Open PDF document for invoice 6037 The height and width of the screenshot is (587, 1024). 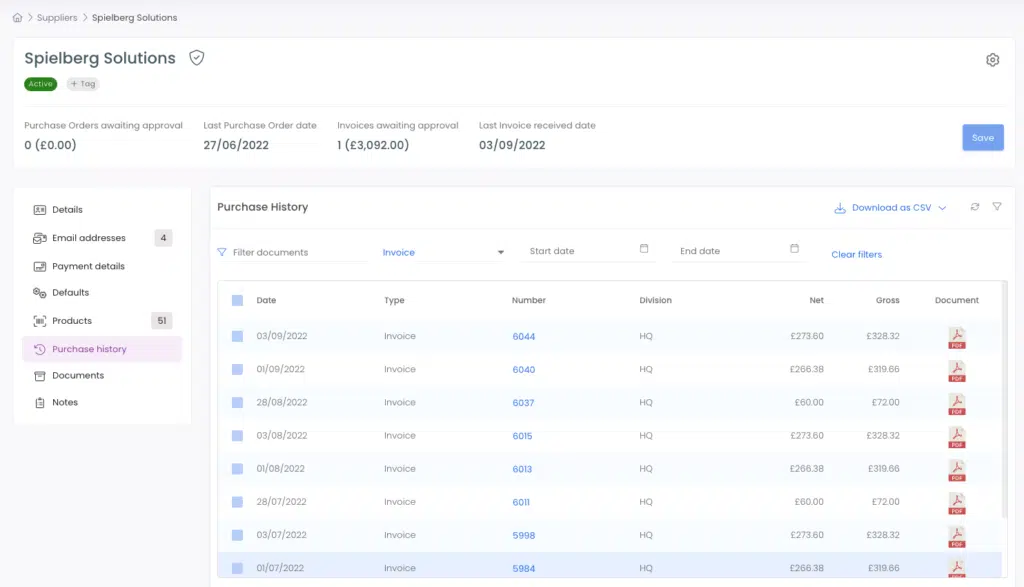coord(957,404)
